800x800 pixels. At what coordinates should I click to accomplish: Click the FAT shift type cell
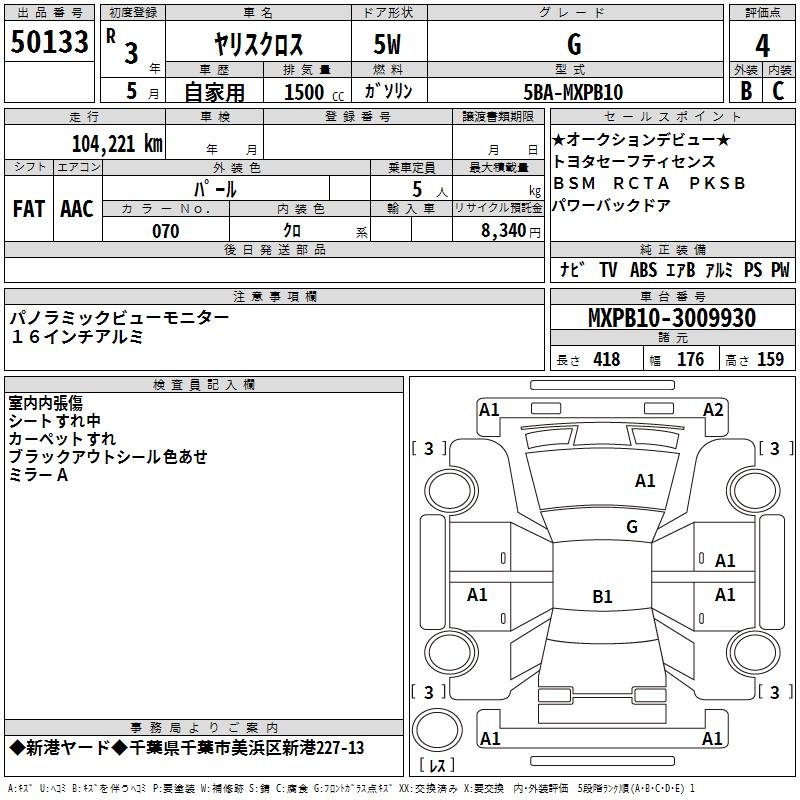point(29,208)
